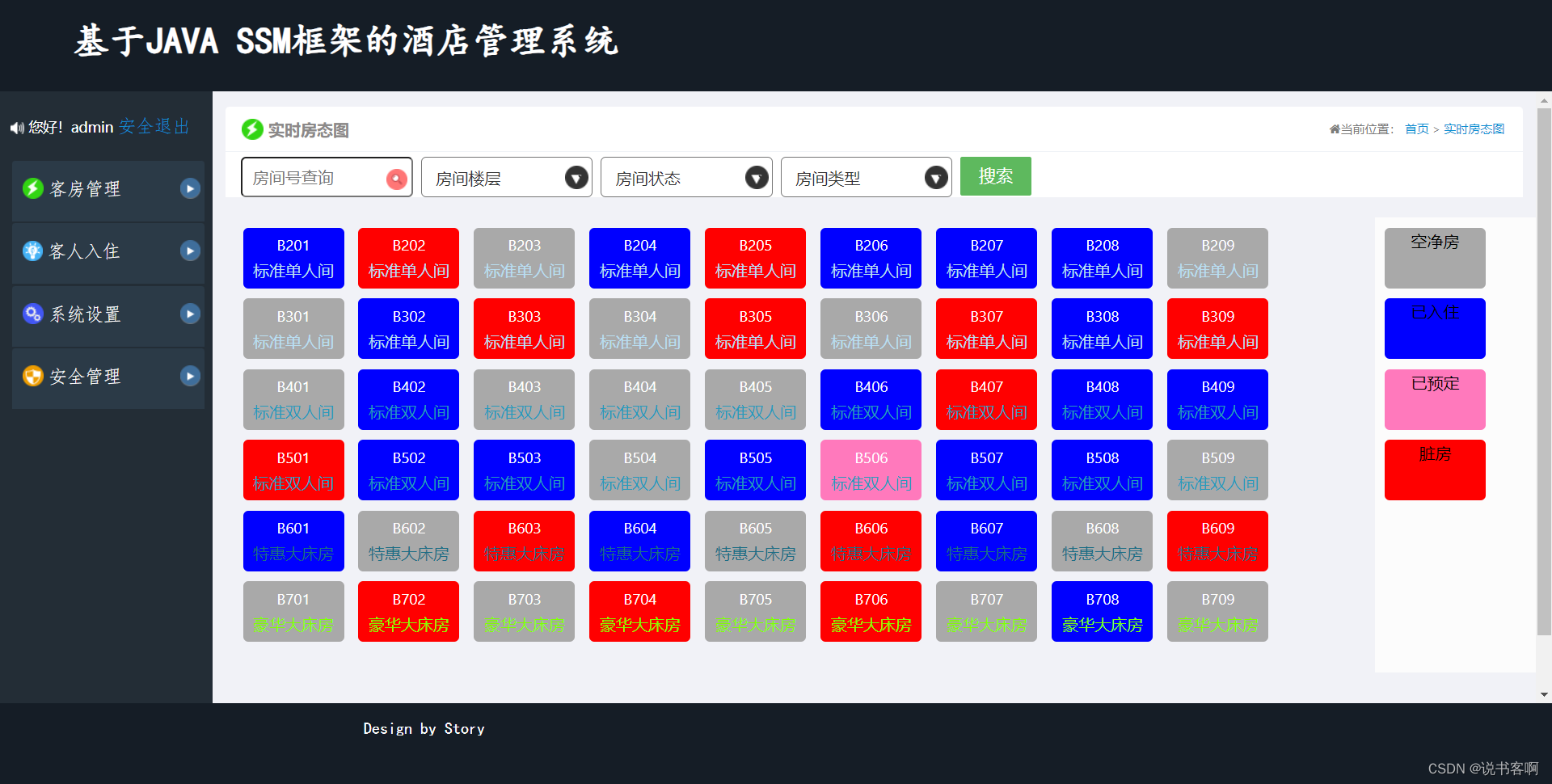Click the shield icon beside 安全管理
This screenshot has height=784, width=1552.
[x=32, y=376]
